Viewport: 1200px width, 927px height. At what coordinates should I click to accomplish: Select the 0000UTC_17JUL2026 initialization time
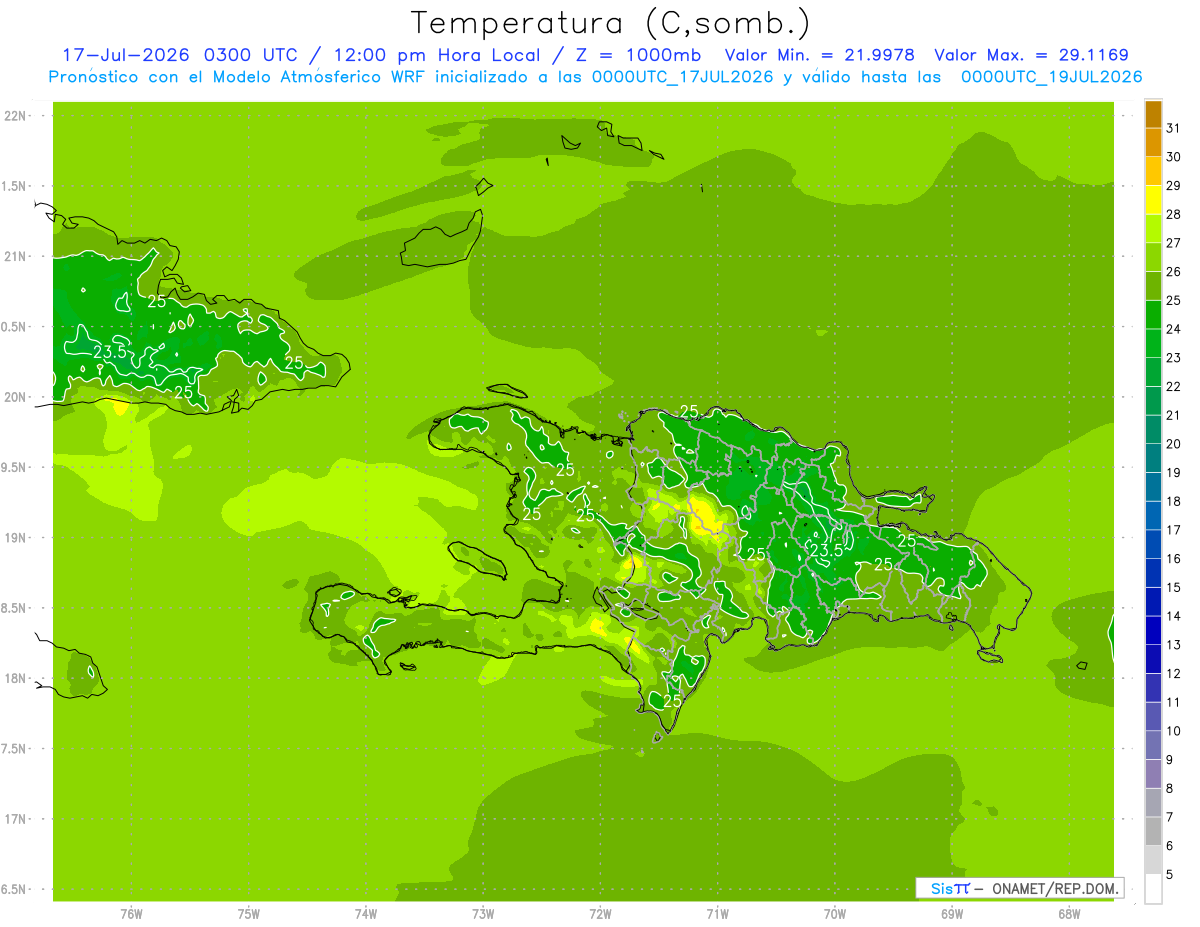tap(681, 77)
